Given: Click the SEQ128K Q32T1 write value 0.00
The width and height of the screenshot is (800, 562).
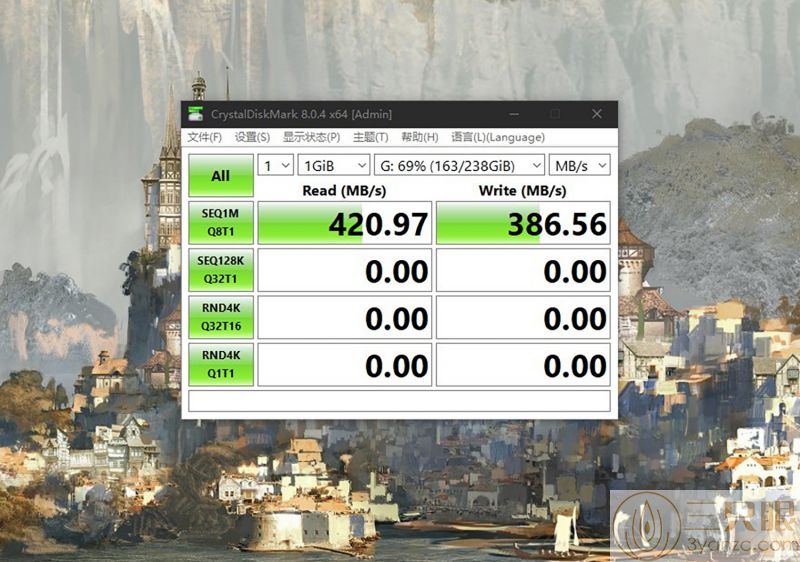Looking at the screenshot, I should (x=523, y=270).
